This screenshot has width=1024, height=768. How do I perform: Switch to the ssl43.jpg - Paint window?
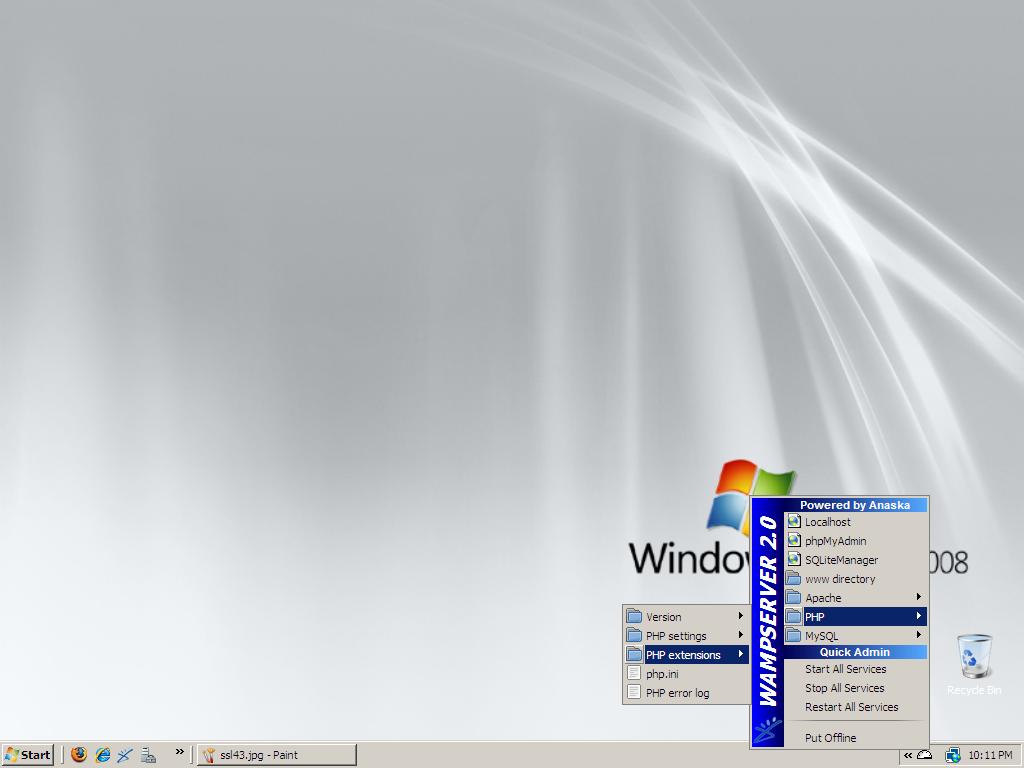[x=276, y=755]
